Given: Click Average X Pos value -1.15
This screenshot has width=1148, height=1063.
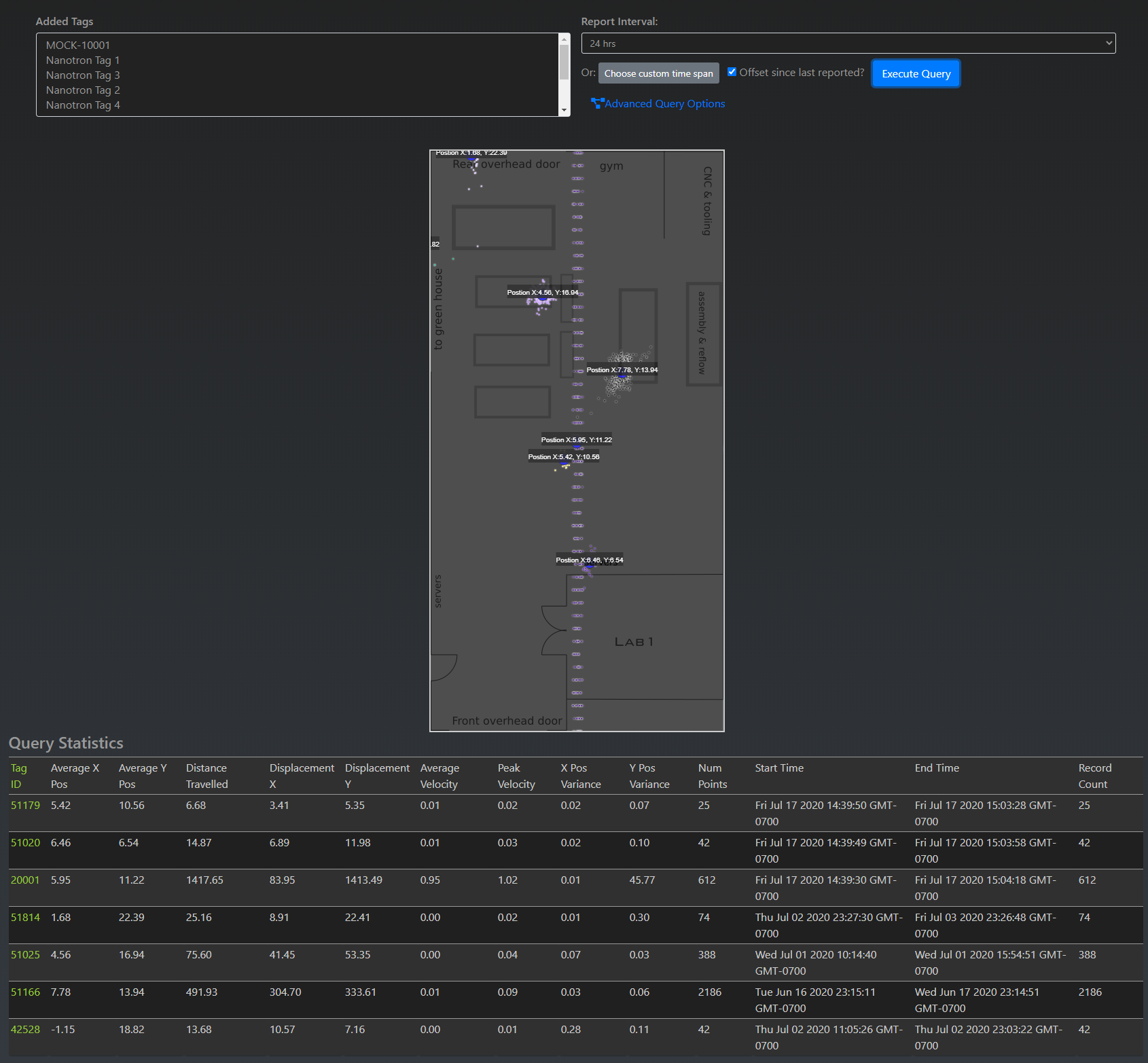Looking at the screenshot, I should [63, 1030].
